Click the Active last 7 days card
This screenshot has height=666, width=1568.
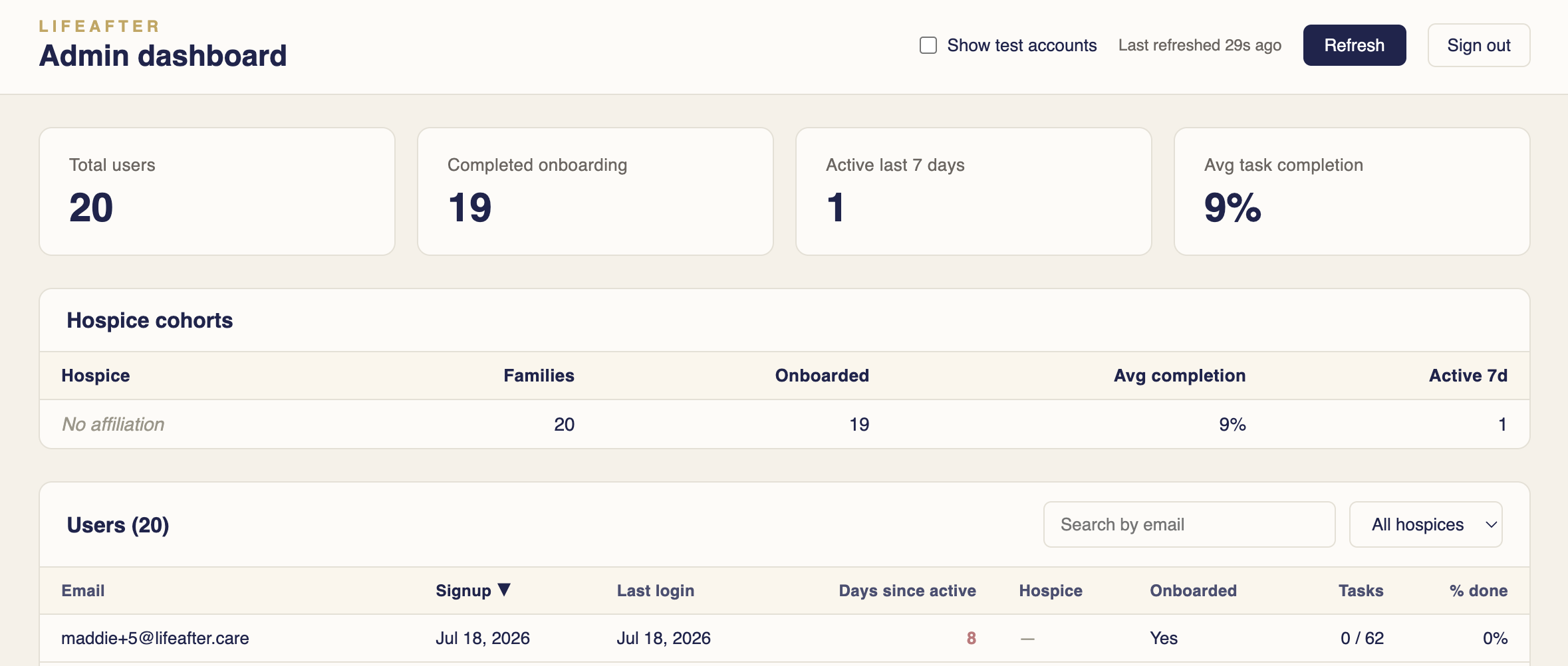coord(974,191)
